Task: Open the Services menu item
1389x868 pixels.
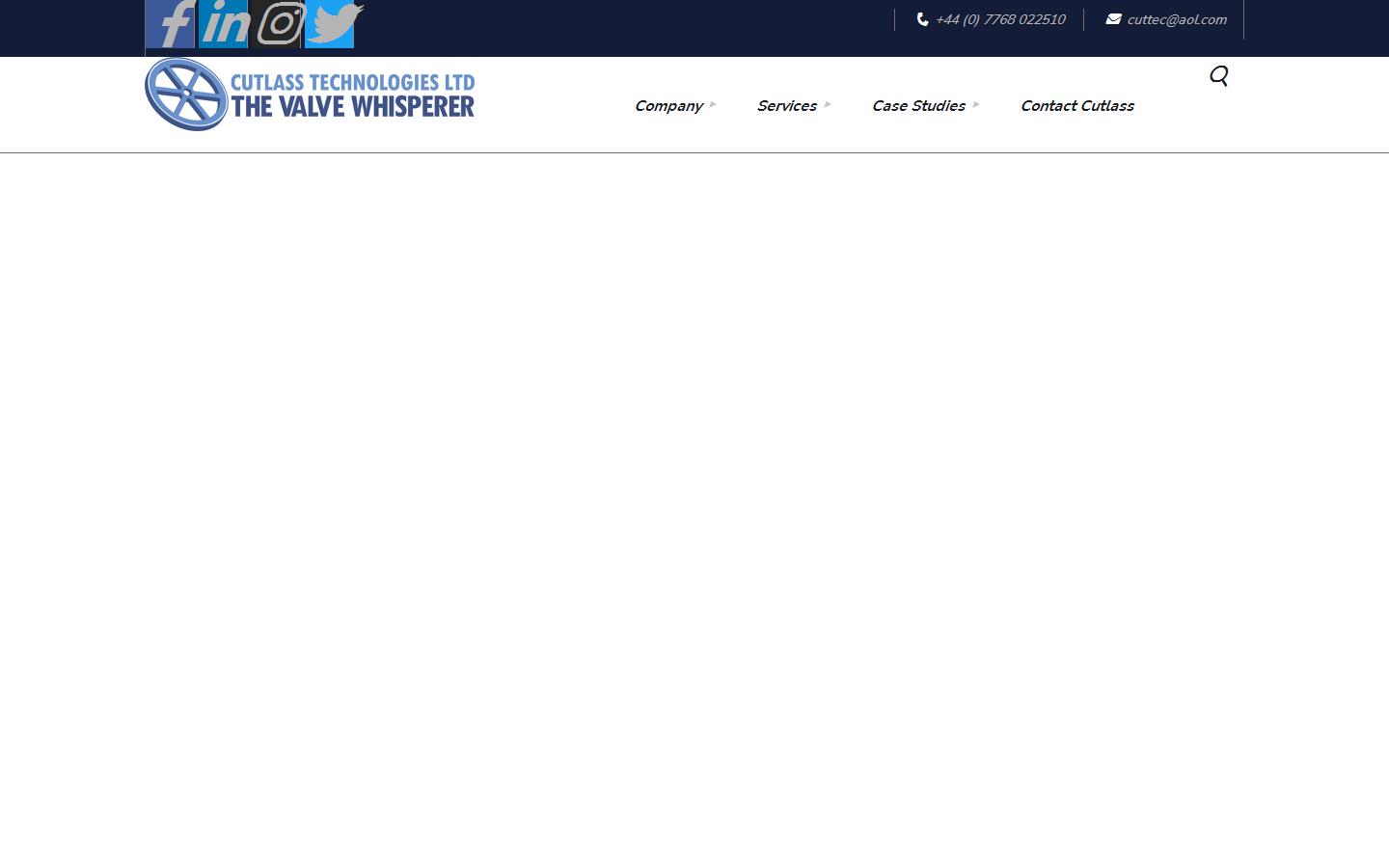Action: tap(787, 106)
